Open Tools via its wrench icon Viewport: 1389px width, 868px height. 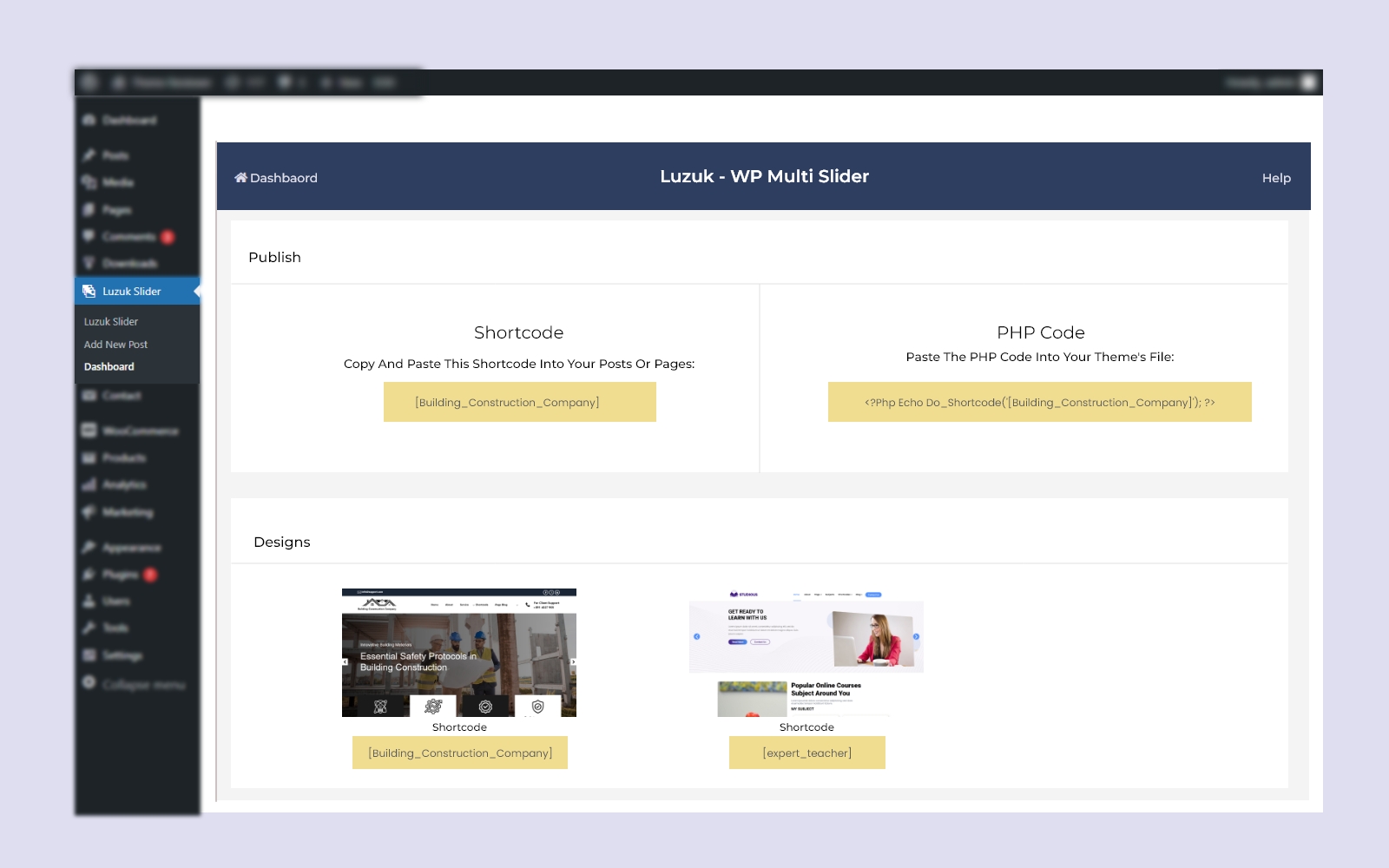(89, 628)
